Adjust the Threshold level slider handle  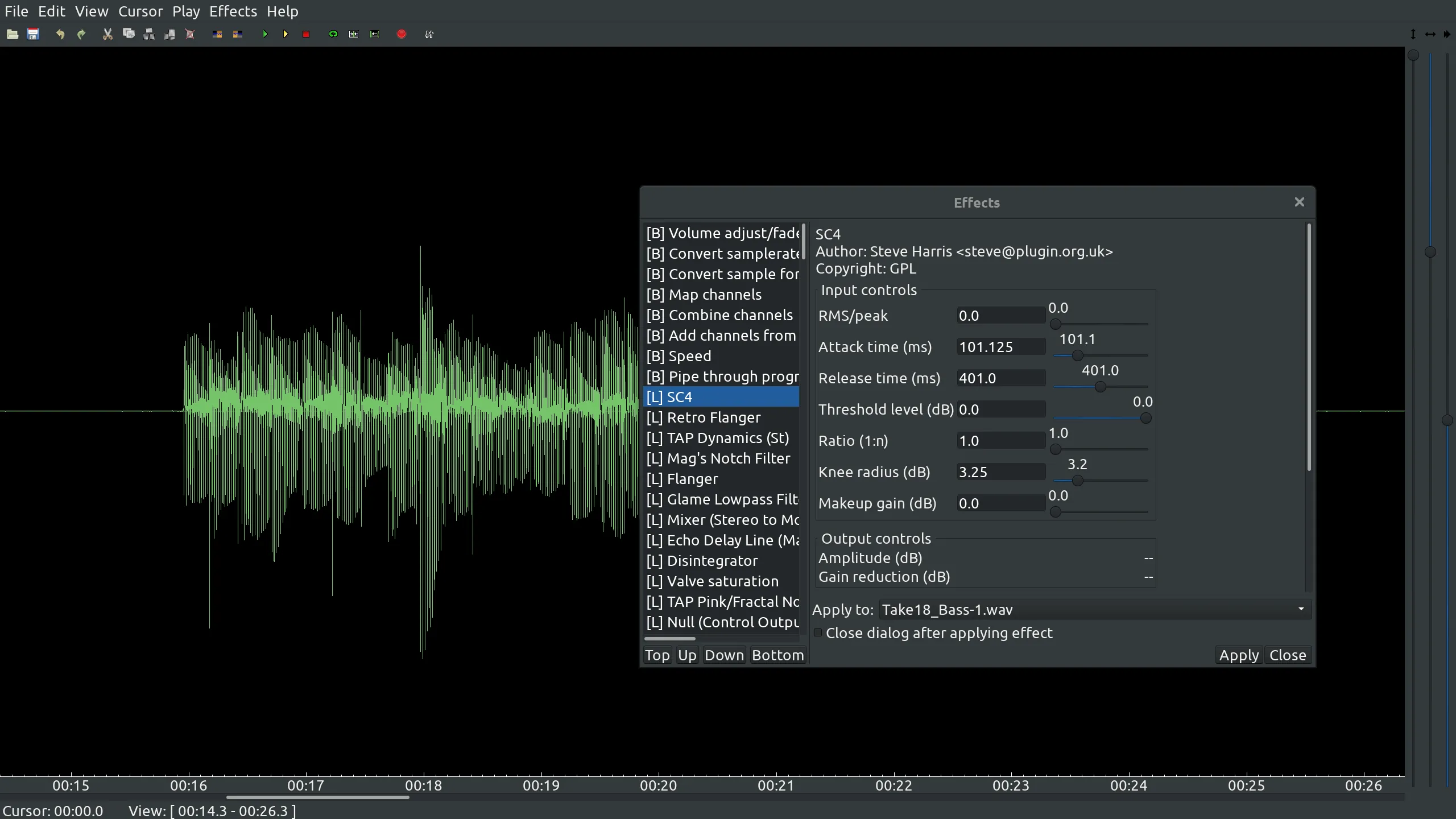point(1145,419)
